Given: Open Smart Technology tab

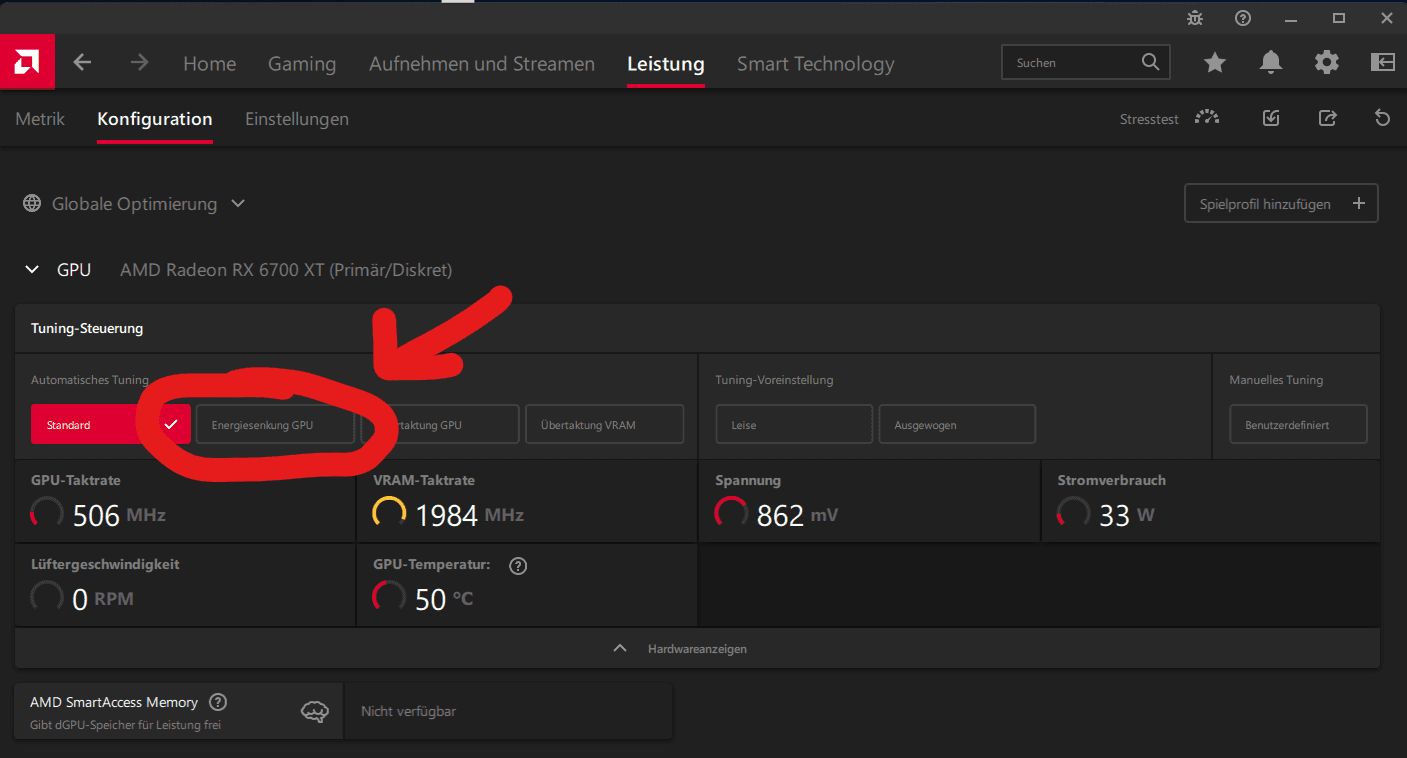Looking at the screenshot, I should (816, 64).
